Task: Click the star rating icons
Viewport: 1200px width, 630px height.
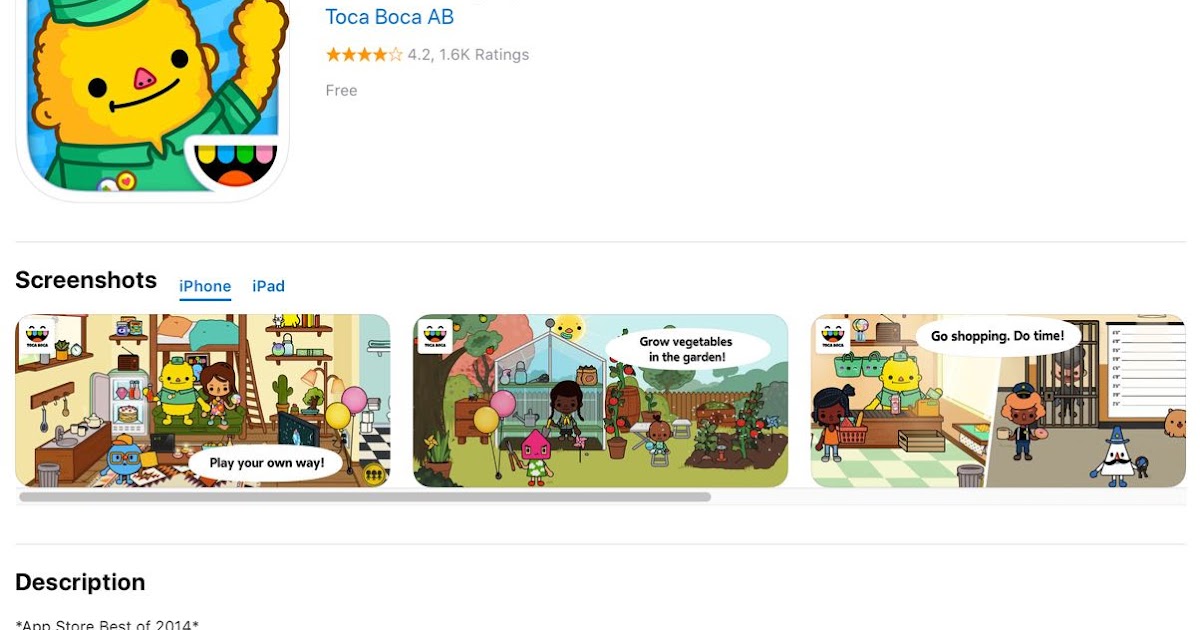Action: (x=364, y=55)
